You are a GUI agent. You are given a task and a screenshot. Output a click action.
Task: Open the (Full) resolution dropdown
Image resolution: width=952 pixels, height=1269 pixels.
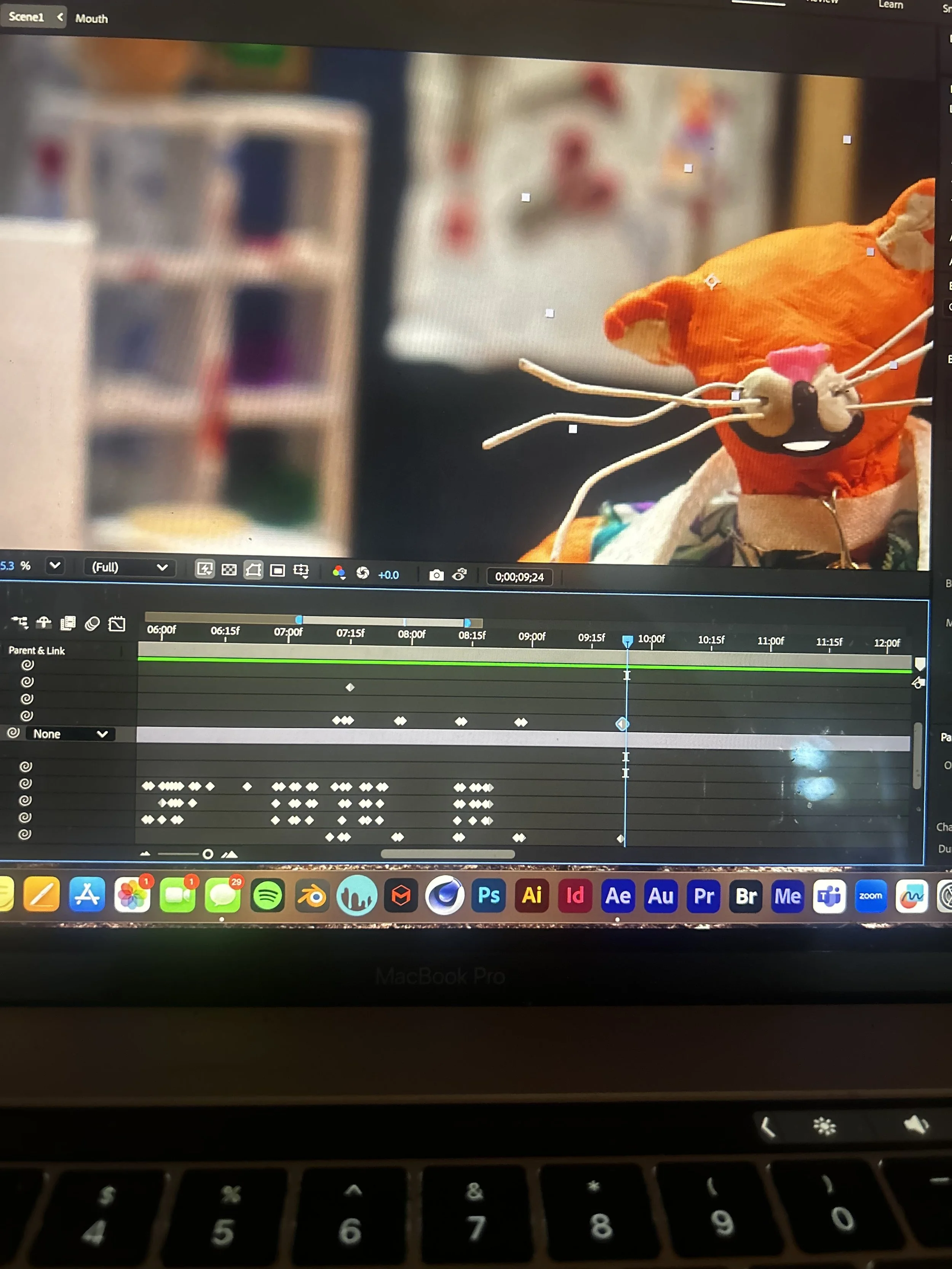pos(129,567)
